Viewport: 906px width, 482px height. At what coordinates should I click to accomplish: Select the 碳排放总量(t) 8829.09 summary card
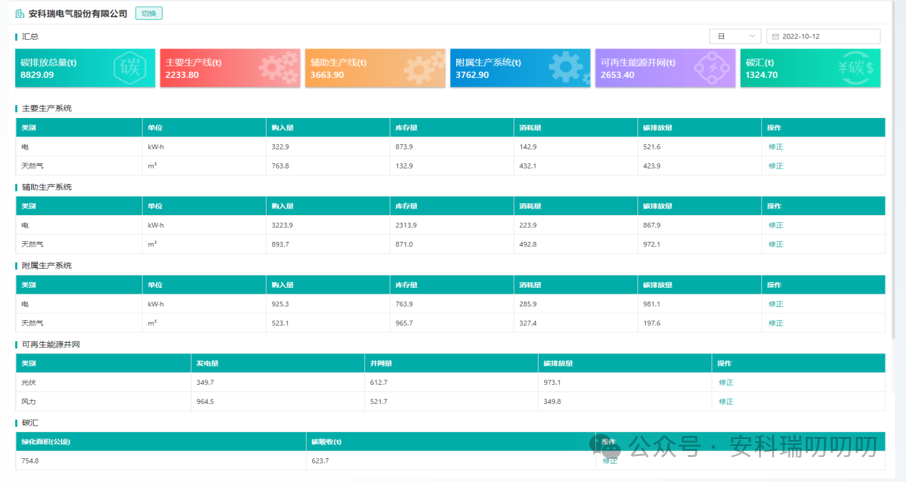point(85,68)
